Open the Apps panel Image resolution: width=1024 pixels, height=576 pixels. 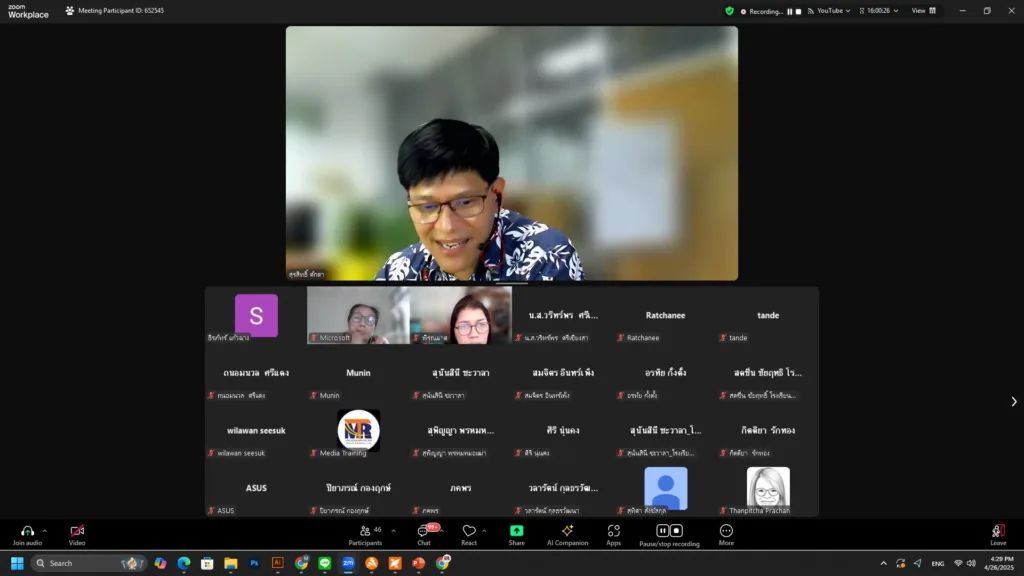click(x=614, y=531)
